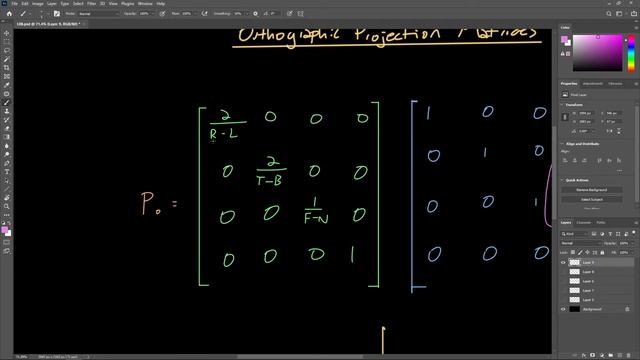This screenshot has width=640, height=360.
Task: Click the Share icon at top right
Action: [x=634, y=13]
